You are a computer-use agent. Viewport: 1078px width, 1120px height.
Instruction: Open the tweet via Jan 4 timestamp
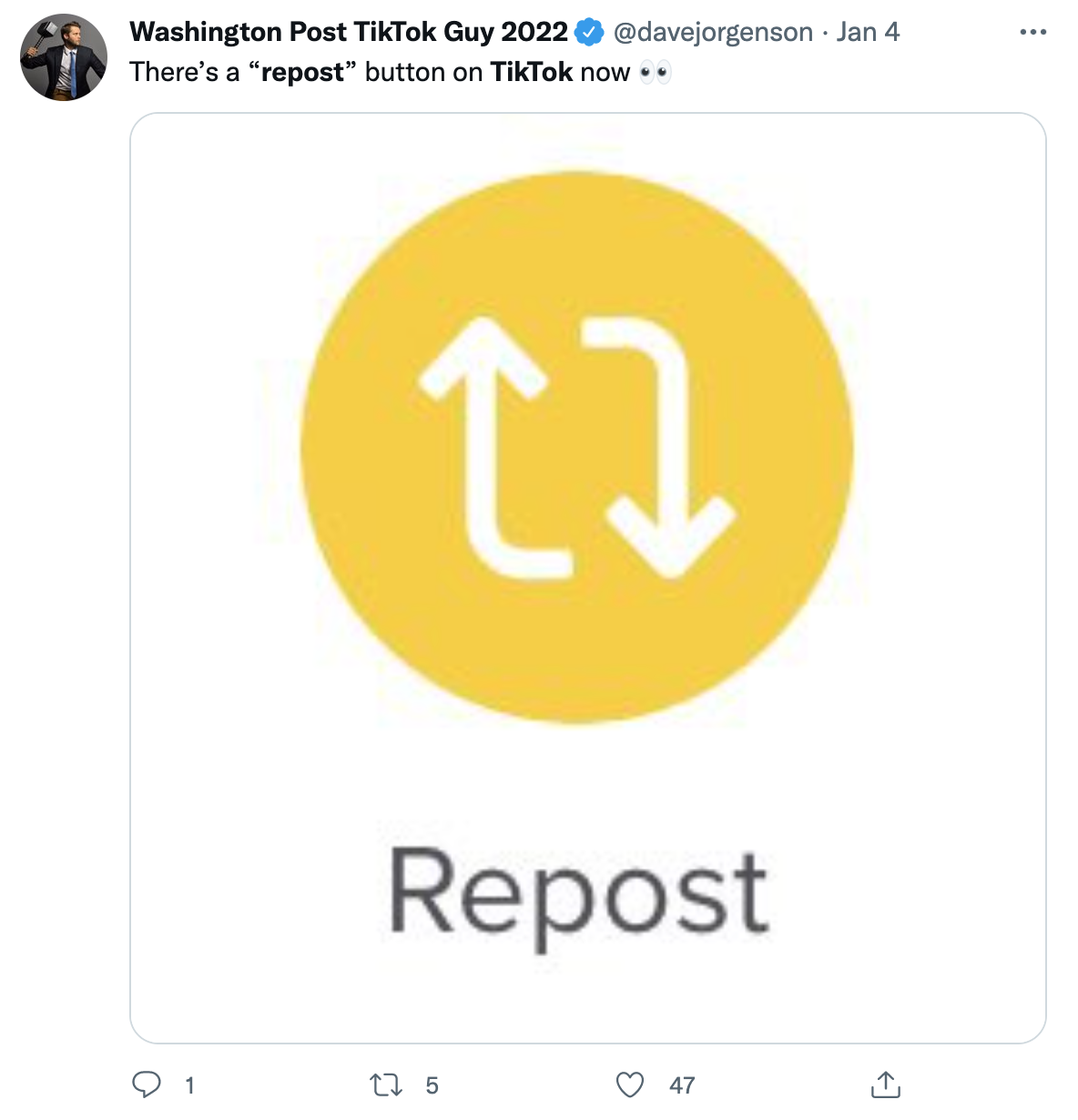pos(868,33)
